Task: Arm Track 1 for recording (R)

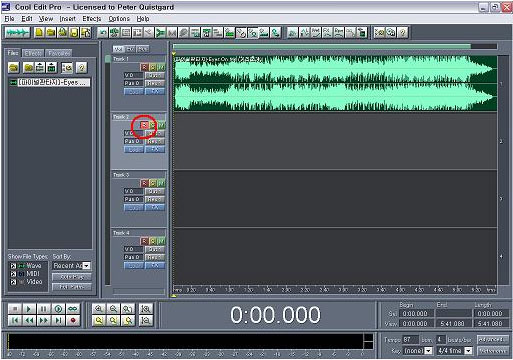Action: pos(144,67)
